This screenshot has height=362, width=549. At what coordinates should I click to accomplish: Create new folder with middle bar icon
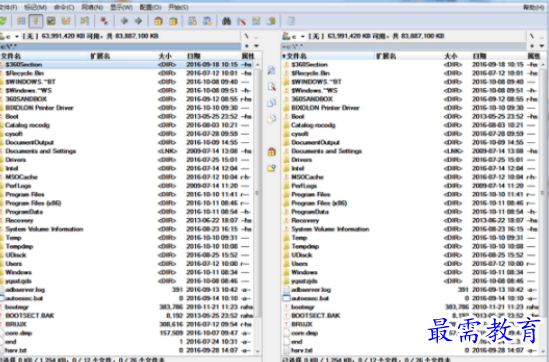click(x=271, y=168)
